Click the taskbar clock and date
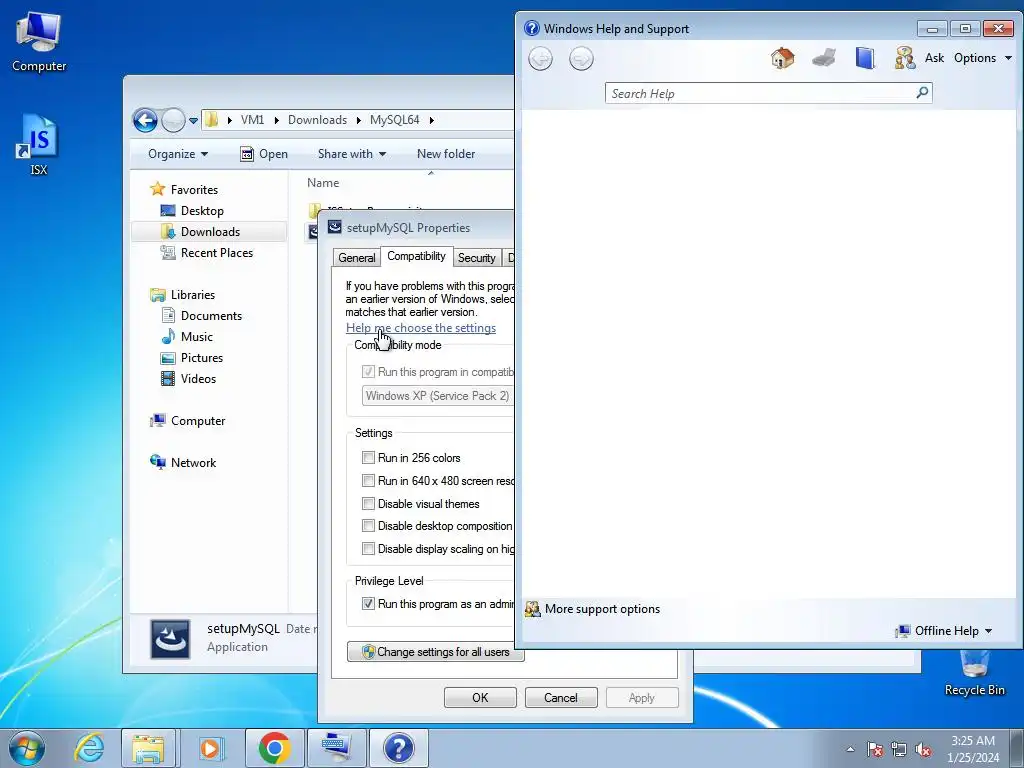 pyautogui.click(x=972, y=749)
